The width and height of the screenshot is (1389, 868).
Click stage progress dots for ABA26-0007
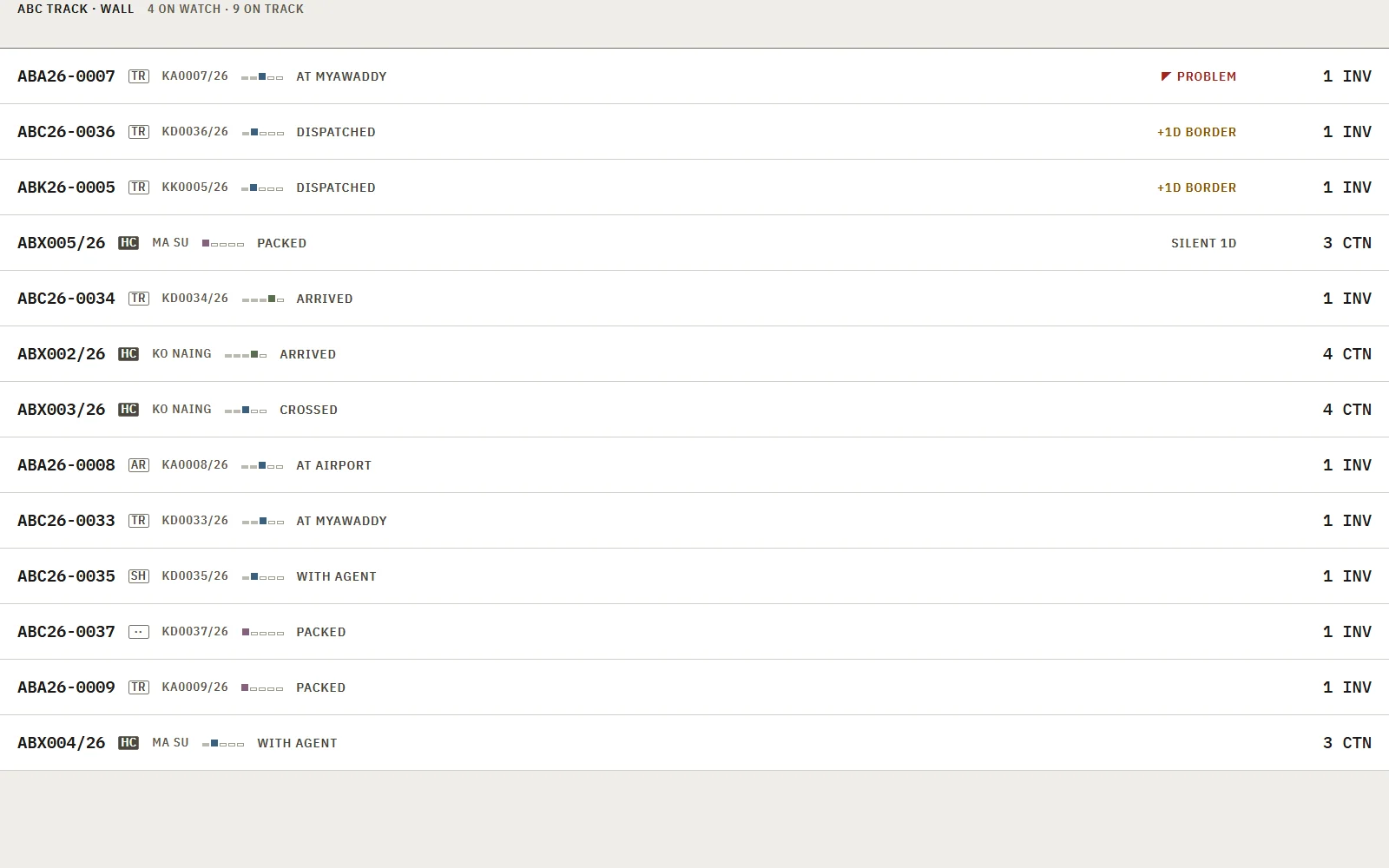click(262, 77)
